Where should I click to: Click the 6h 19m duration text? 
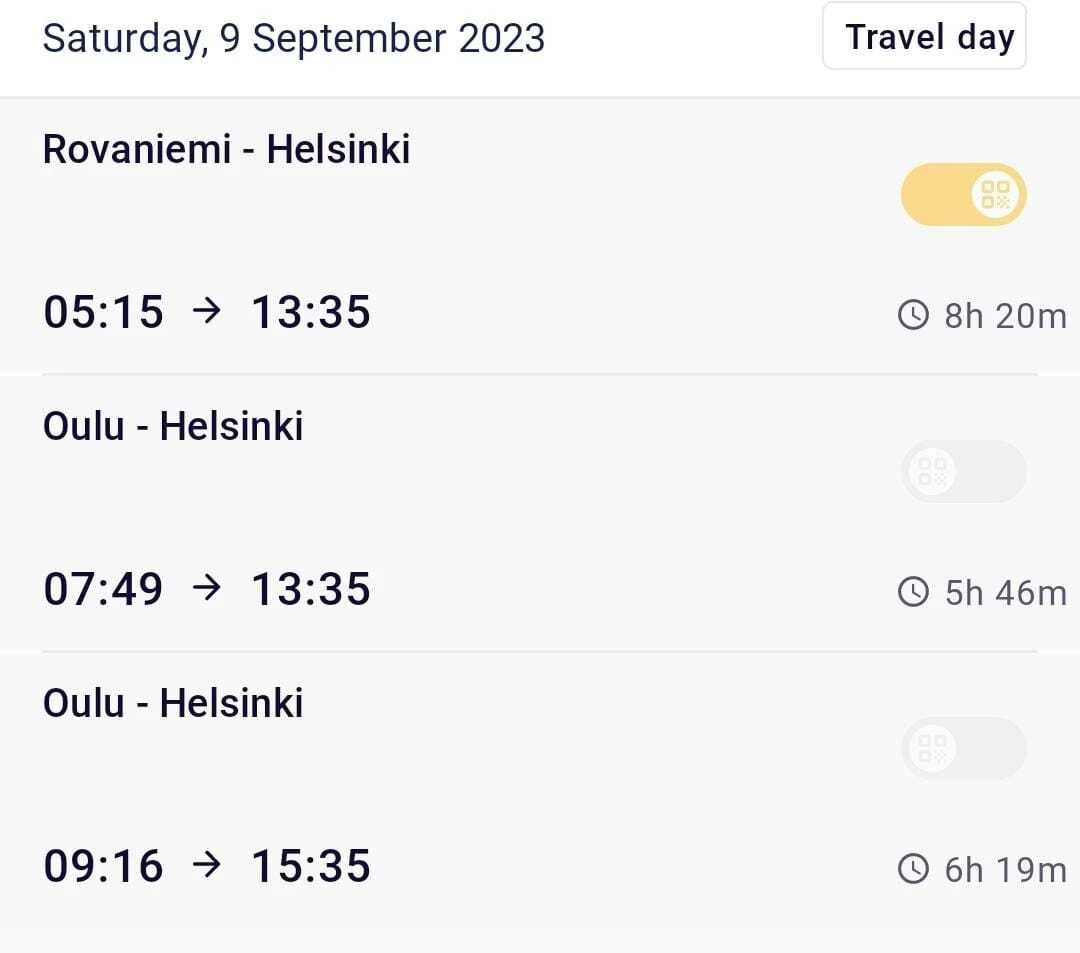pyautogui.click(x=1005, y=870)
